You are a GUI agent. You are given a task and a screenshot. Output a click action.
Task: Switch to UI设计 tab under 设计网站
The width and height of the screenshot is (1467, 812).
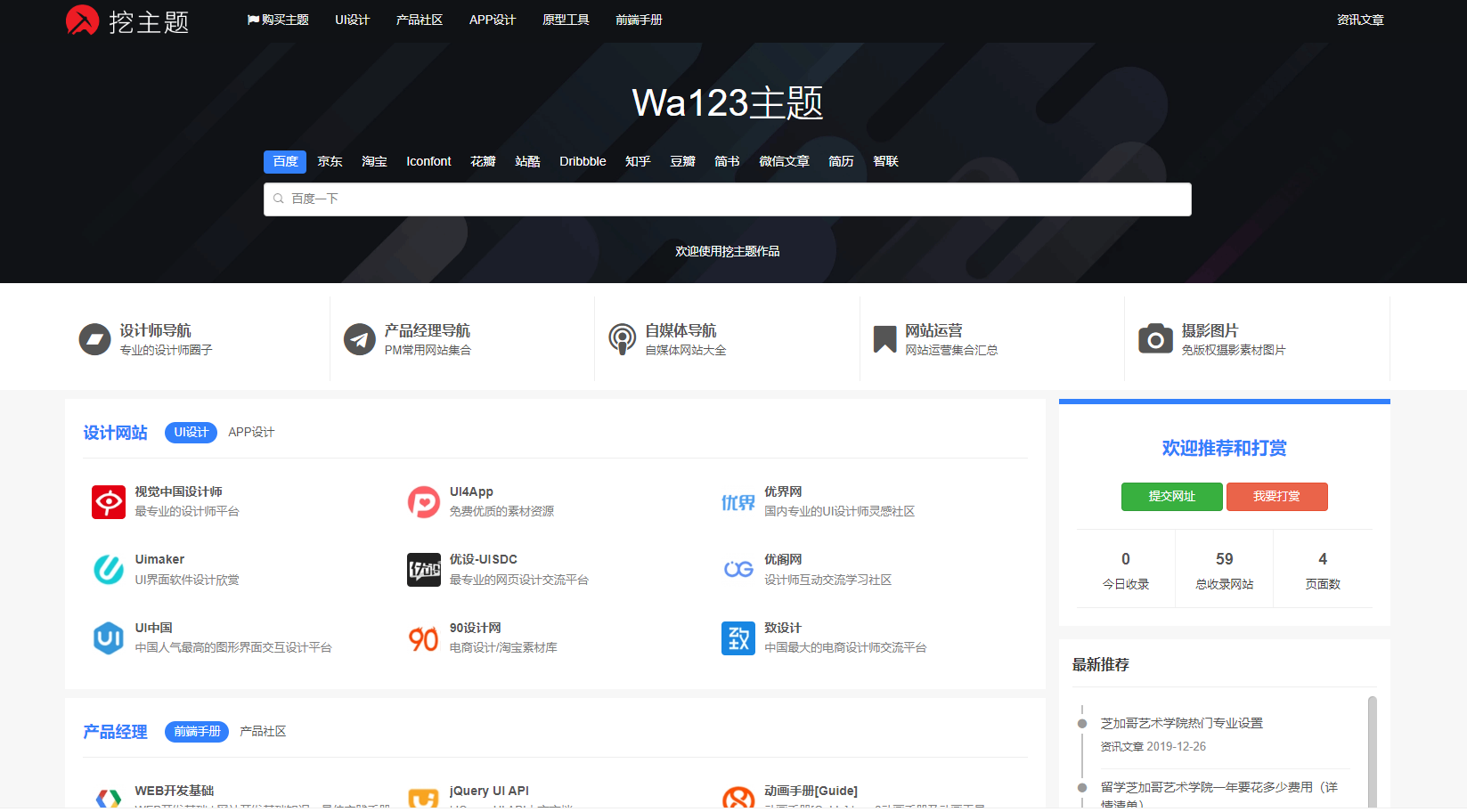coord(191,432)
